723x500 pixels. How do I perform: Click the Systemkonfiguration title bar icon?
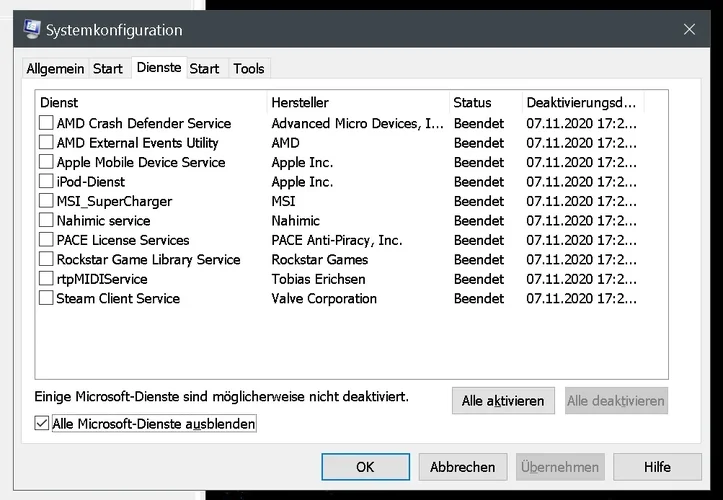coord(31,30)
